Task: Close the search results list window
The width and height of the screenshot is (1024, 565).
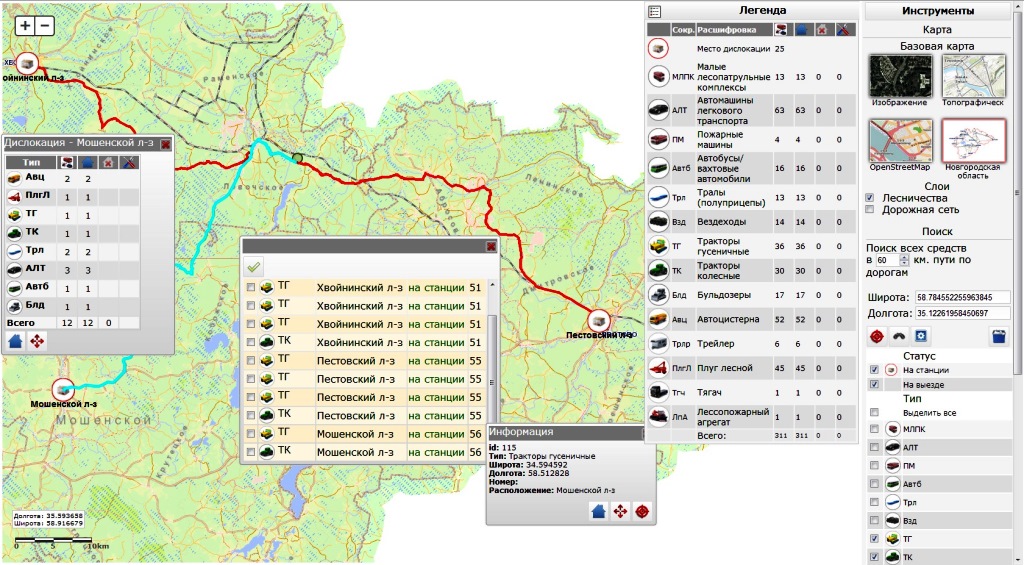Action: click(x=491, y=246)
